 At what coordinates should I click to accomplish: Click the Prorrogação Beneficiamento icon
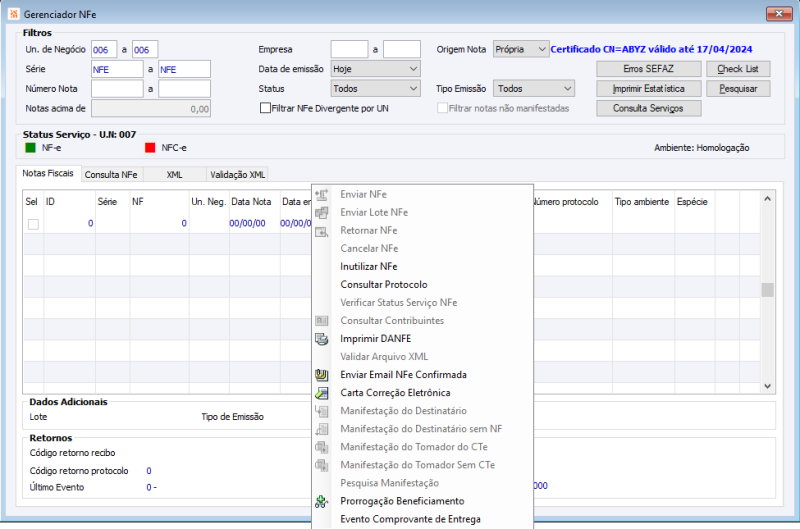click(322, 501)
